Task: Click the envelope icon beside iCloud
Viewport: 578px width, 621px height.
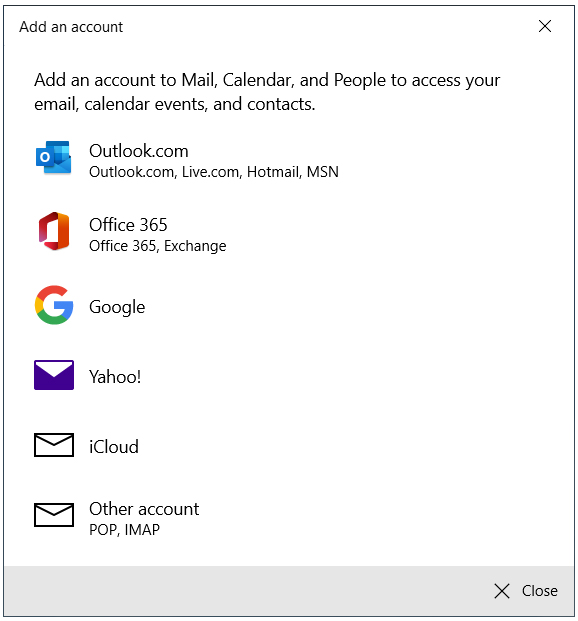Action: [54, 445]
